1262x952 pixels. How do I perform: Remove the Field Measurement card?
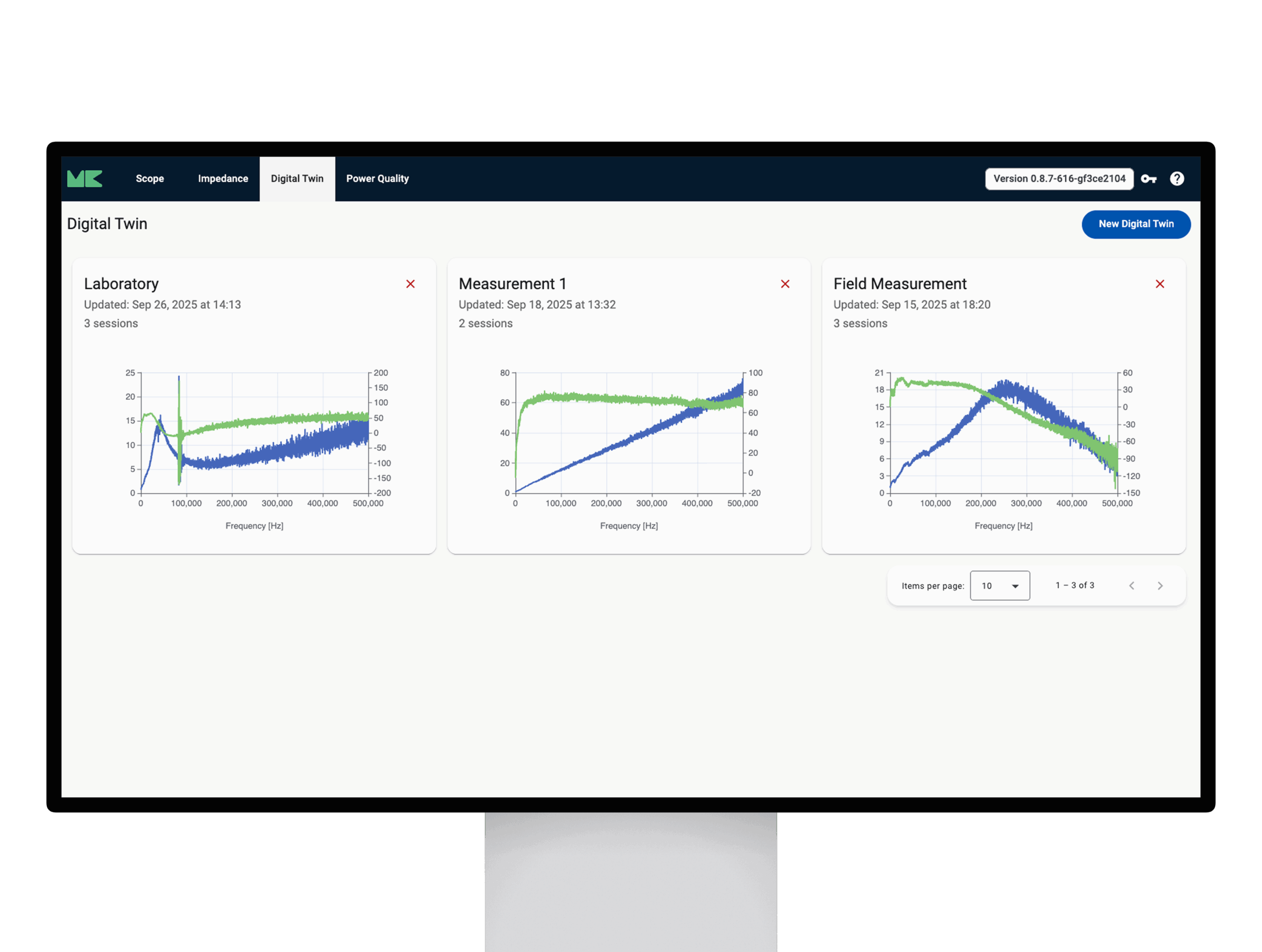pyautogui.click(x=1160, y=284)
